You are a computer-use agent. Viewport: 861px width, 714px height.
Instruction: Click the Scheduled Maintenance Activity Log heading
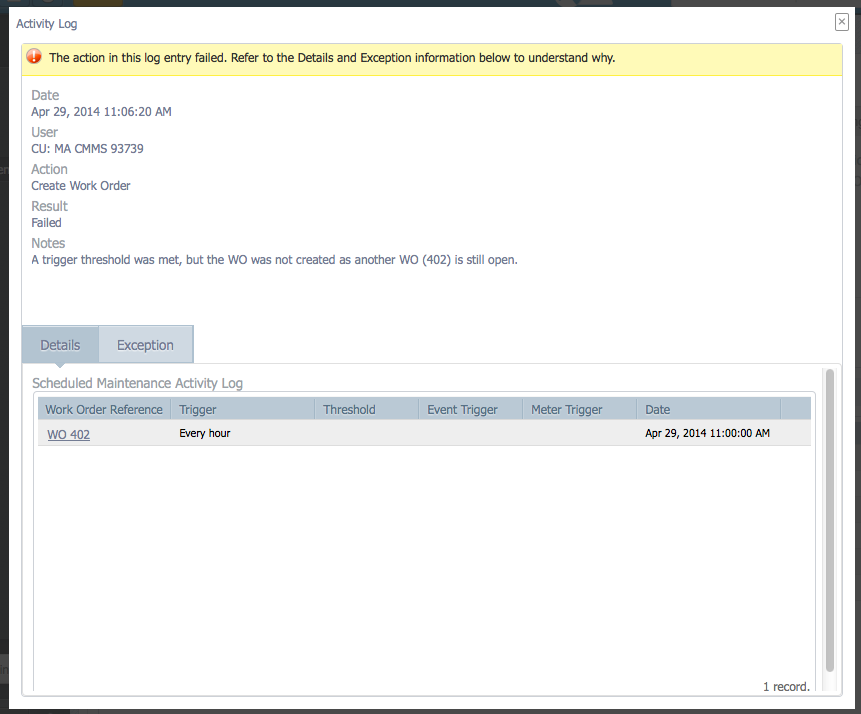pos(136,383)
